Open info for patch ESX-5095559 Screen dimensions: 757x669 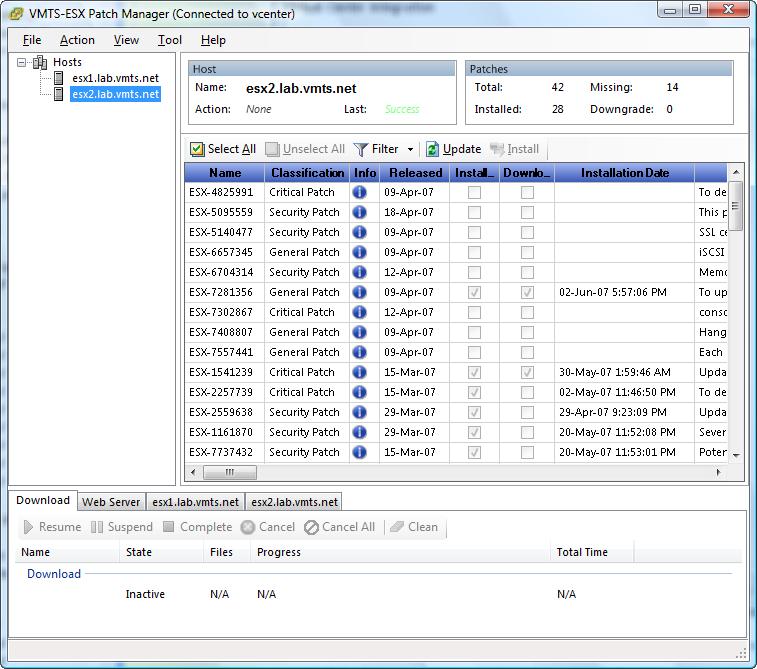tap(359, 212)
